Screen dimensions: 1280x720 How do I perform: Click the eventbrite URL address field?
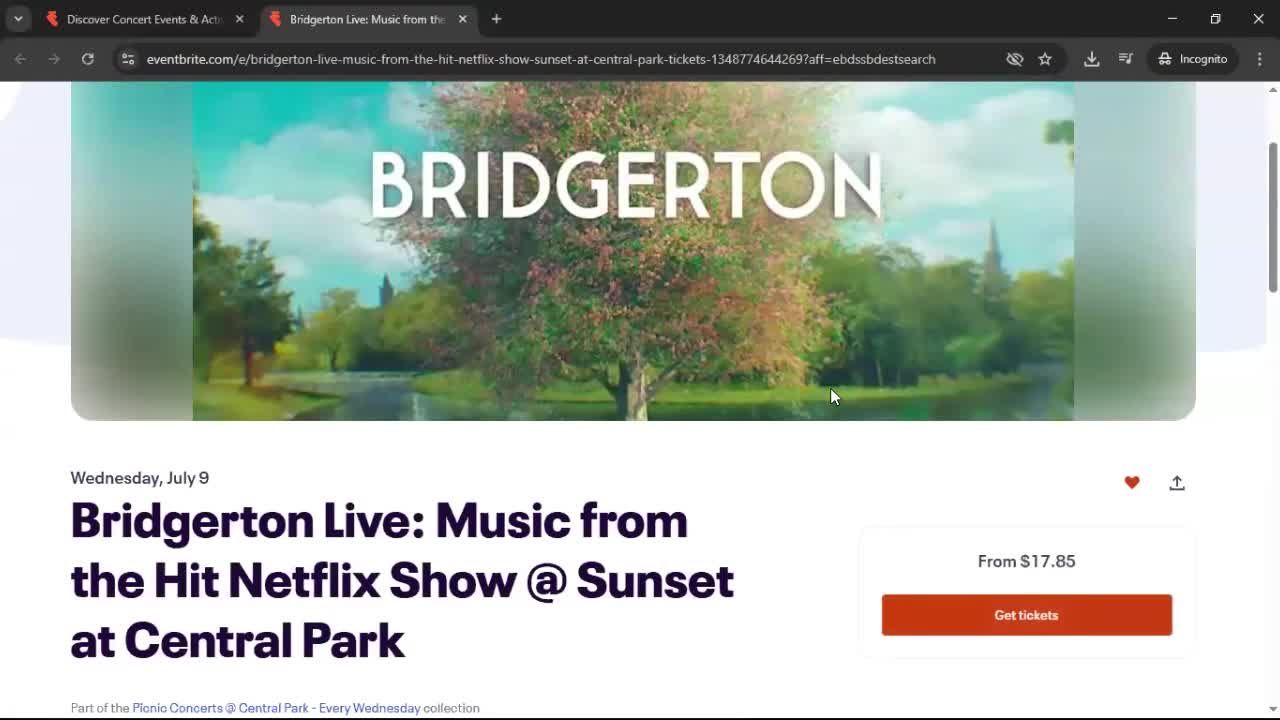pyautogui.click(x=541, y=59)
